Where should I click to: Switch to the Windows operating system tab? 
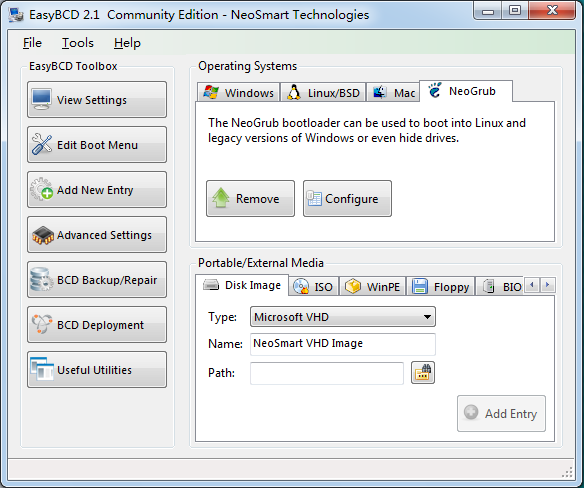pos(238,92)
